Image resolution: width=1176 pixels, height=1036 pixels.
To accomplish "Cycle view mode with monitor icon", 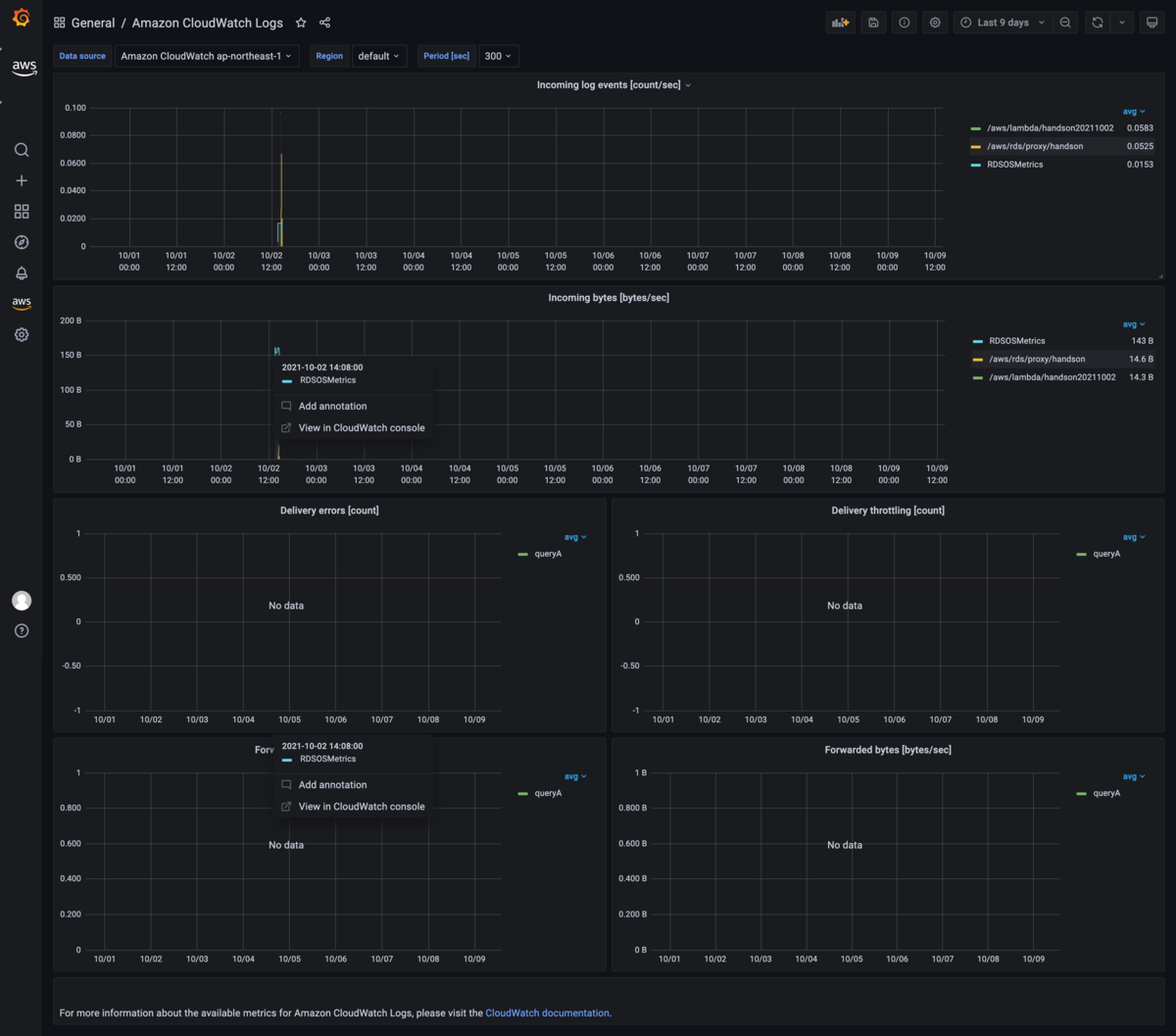I will pyautogui.click(x=1152, y=23).
